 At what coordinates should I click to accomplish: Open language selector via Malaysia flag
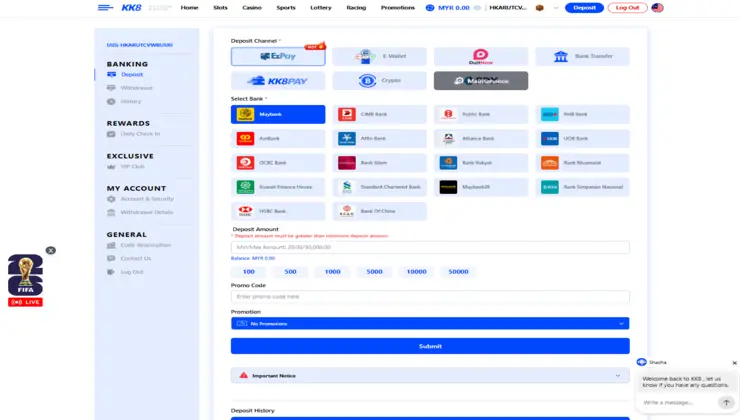[657, 8]
